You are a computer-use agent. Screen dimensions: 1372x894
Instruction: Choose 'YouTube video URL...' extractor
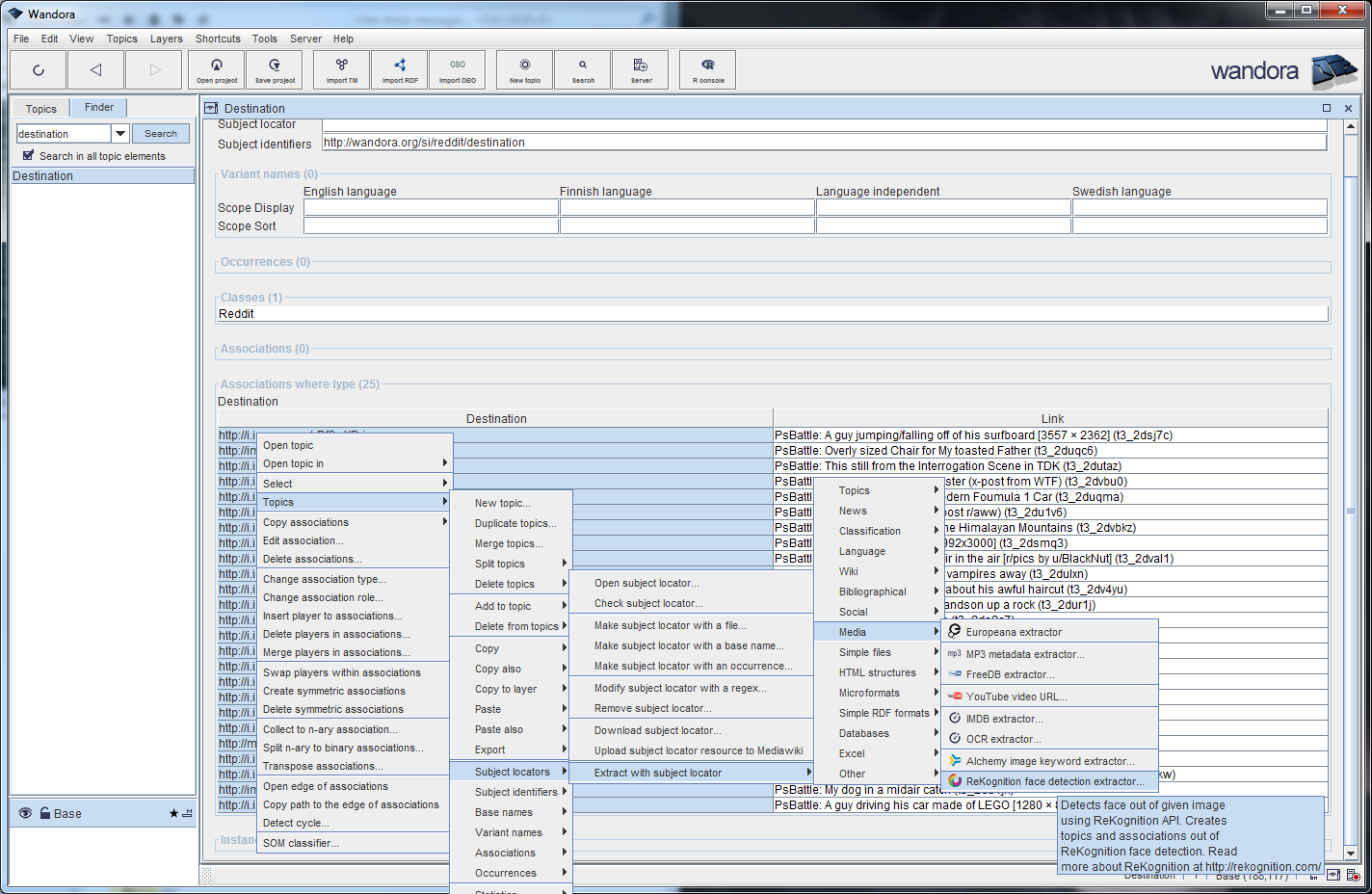[1016, 697]
